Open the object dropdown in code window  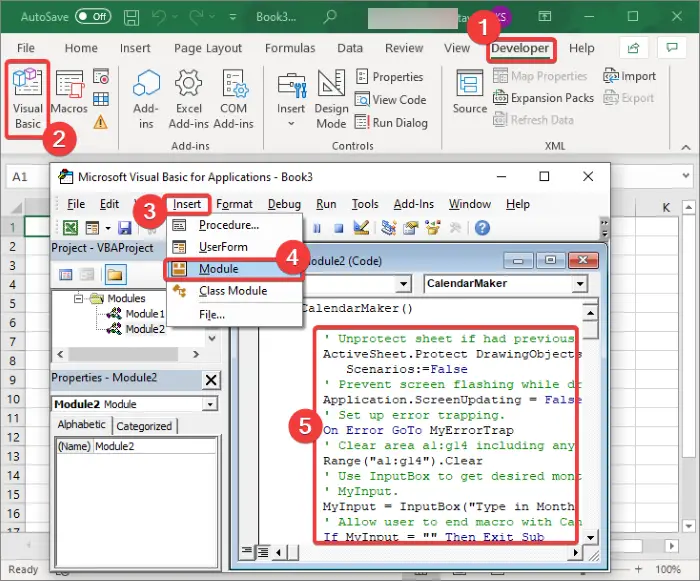click(403, 284)
